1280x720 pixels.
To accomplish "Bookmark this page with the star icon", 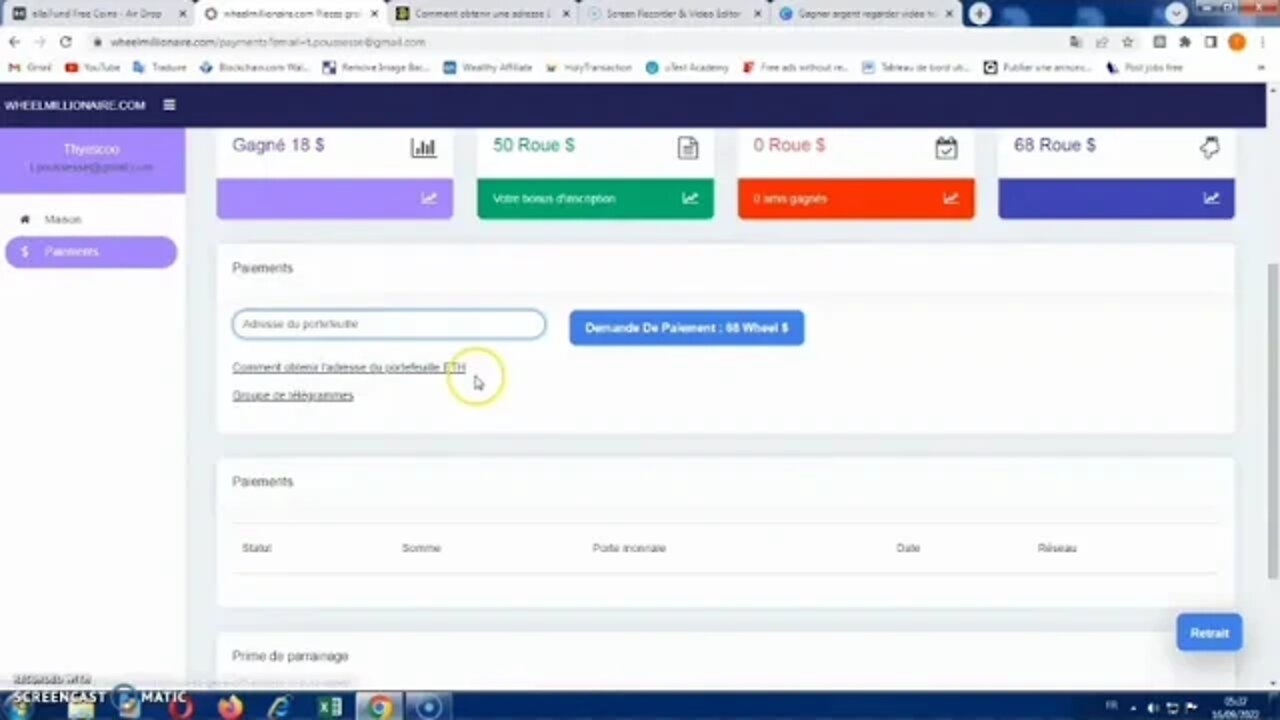I will pos(1128,42).
